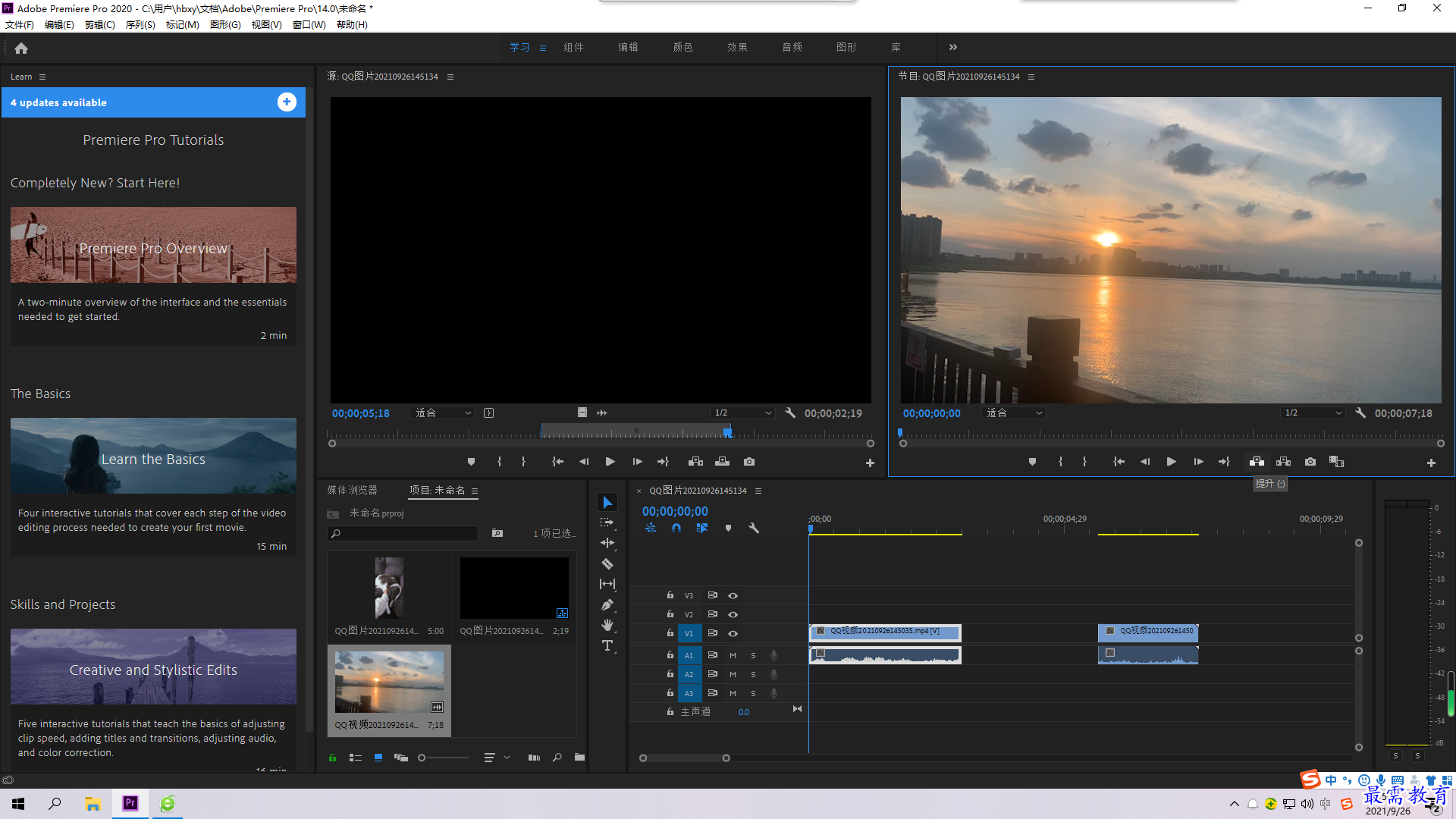This screenshot has width=1456, height=819.
Task: Open 剪辑(C) menu
Action: pyautogui.click(x=100, y=25)
